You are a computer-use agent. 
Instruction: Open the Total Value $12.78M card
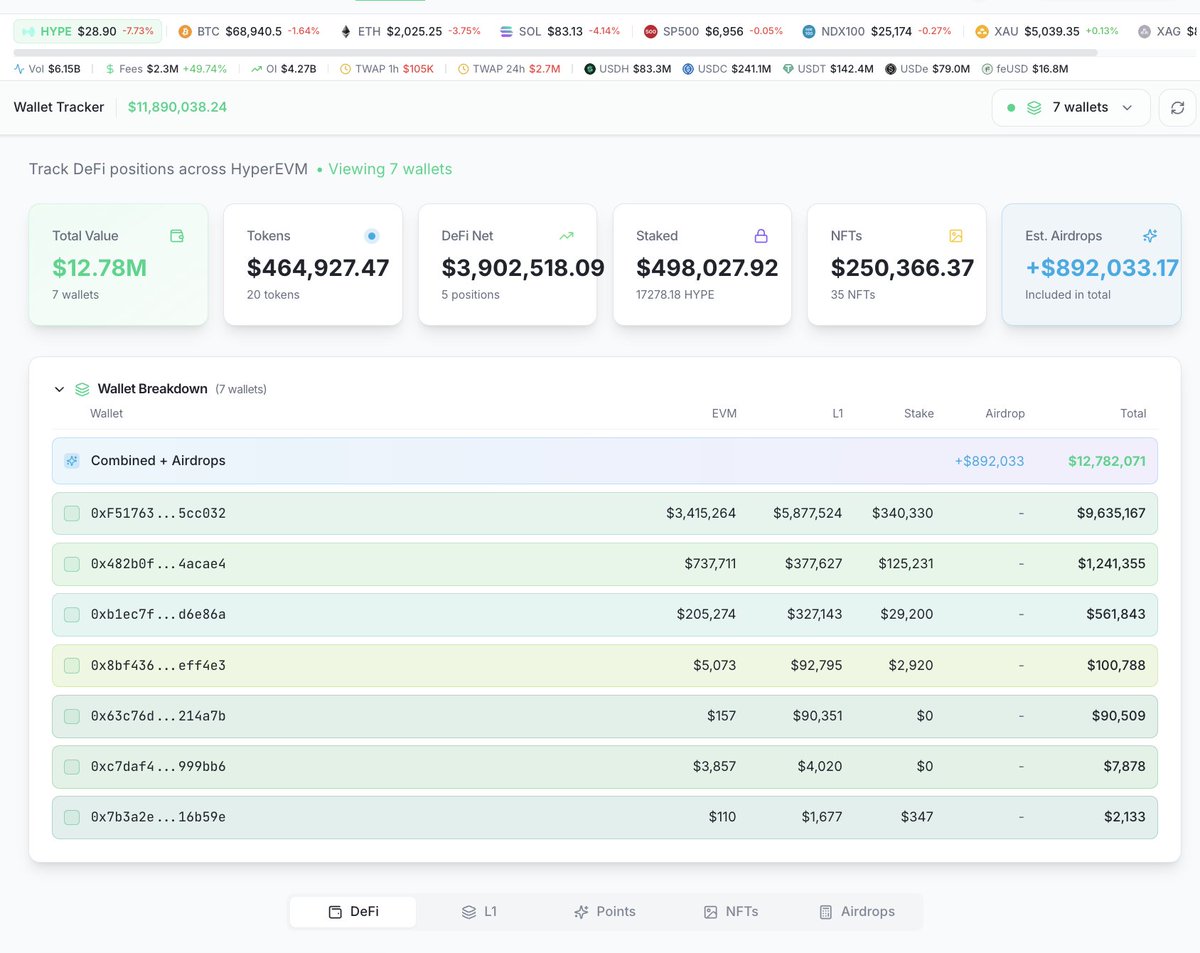[x=118, y=265]
